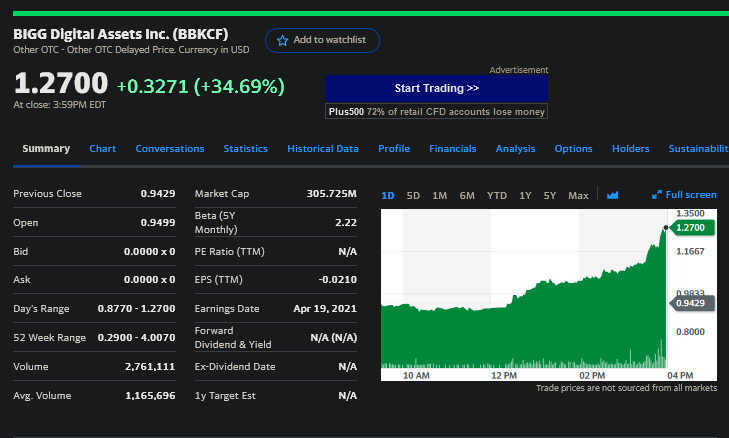Image resolution: width=729 pixels, height=438 pixels.
Task: Click the star icon in Add to watchlist
Action: [283, 40]
